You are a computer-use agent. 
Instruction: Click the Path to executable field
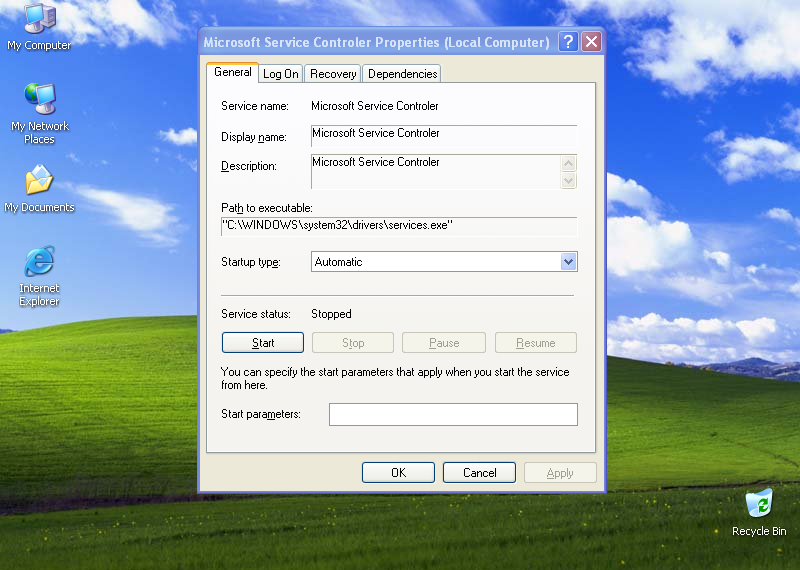(x=399, y=226)
